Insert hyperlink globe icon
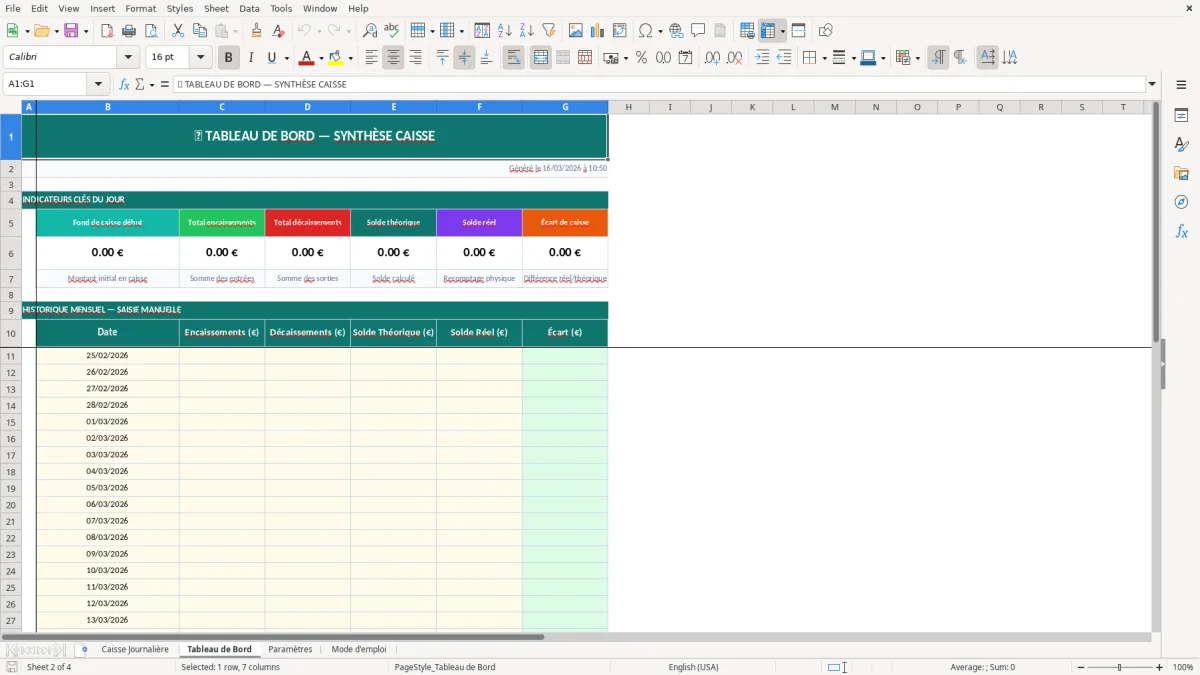The width and height of the screenshot is (1200, 675). 676,31
